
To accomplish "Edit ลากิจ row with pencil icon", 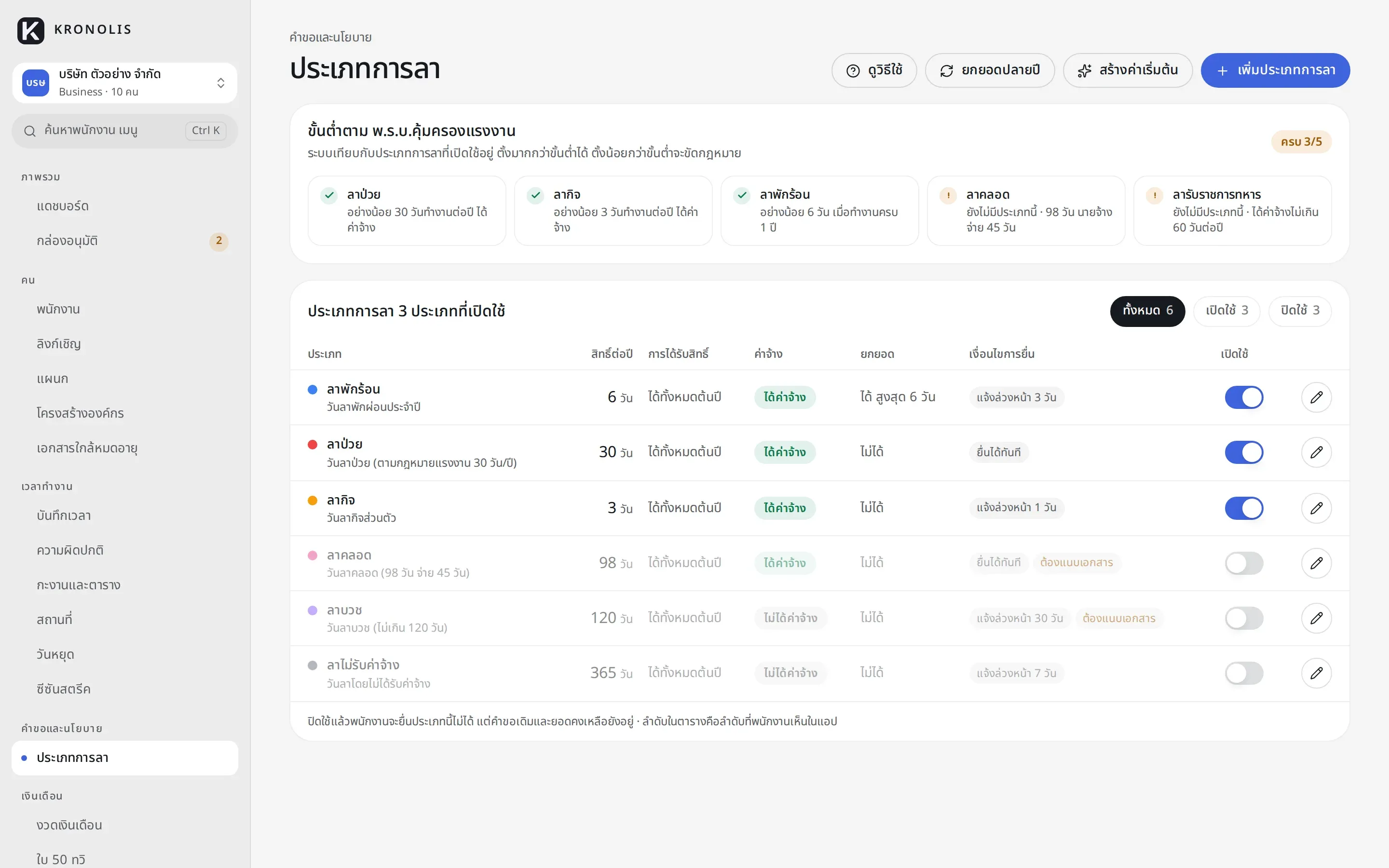I will [1316, 508].
